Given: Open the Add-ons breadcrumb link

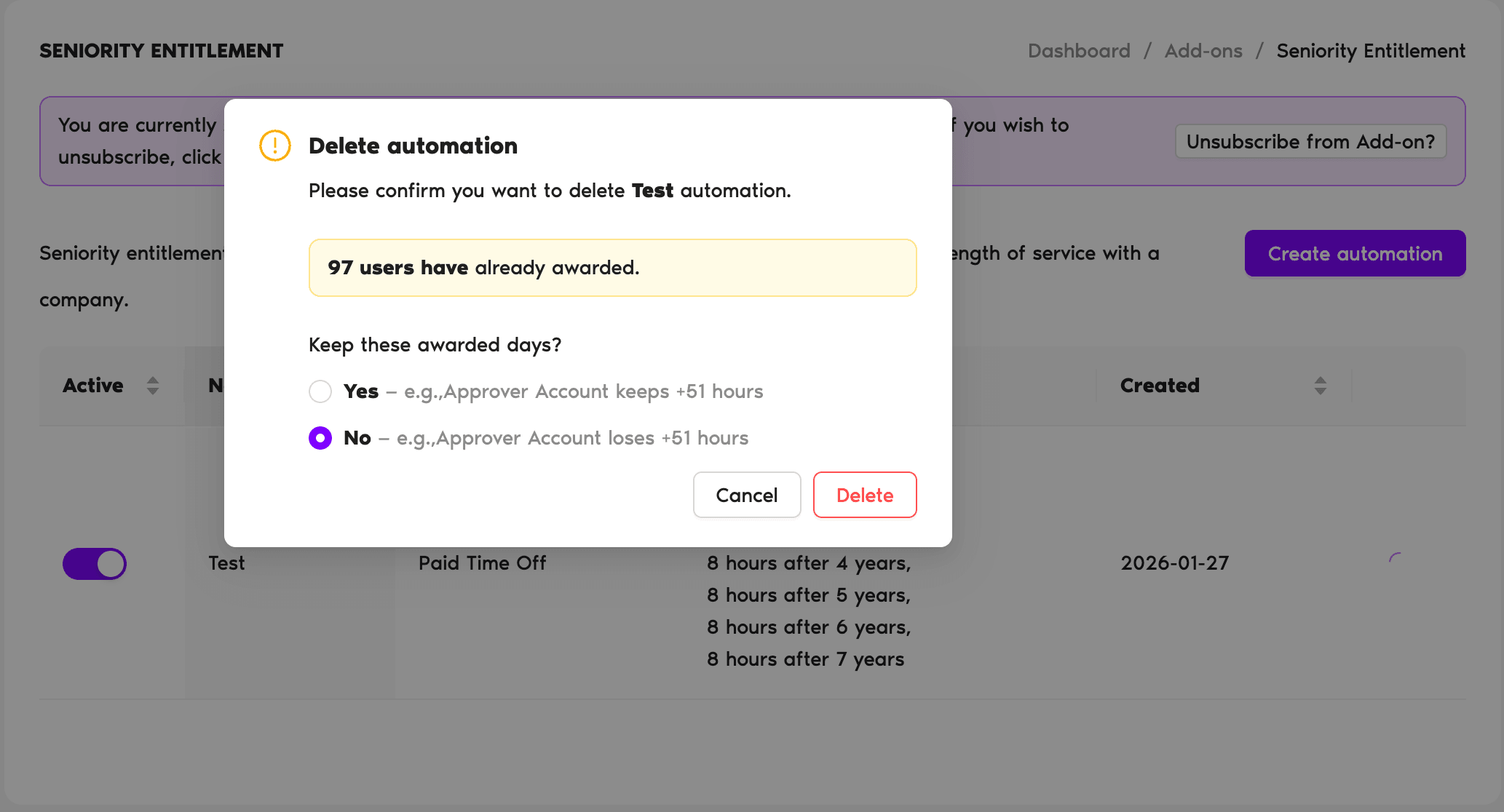Looking at the screenshot, I should [x=1203, y=50].
